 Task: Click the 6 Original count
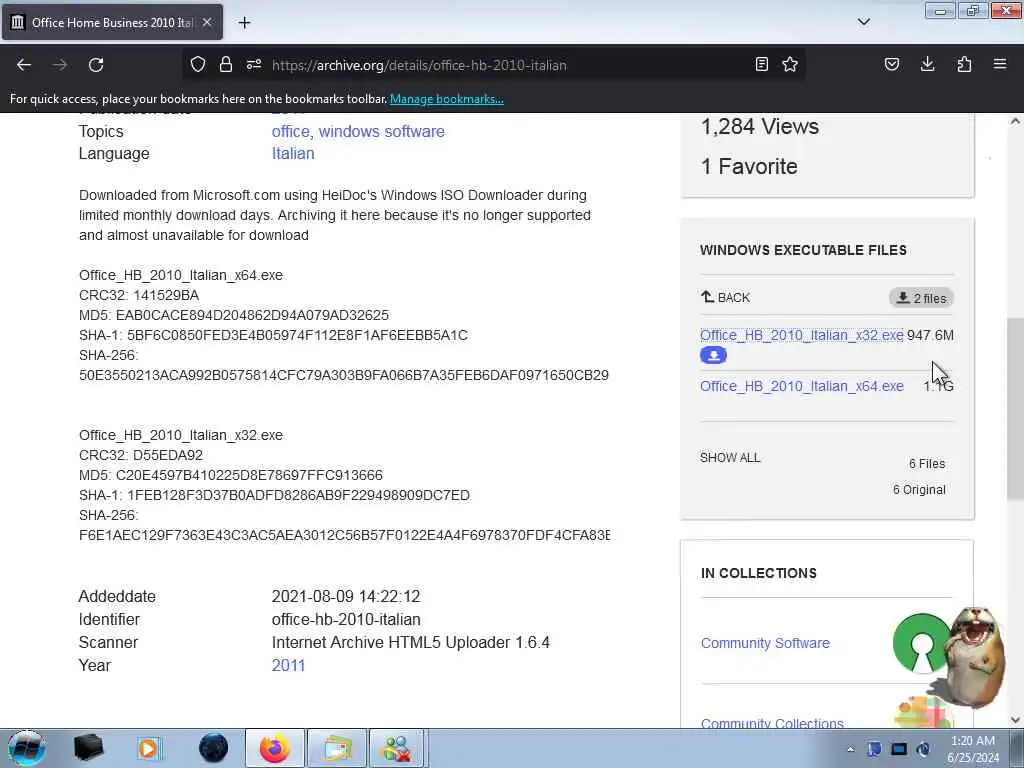[919, 490]
